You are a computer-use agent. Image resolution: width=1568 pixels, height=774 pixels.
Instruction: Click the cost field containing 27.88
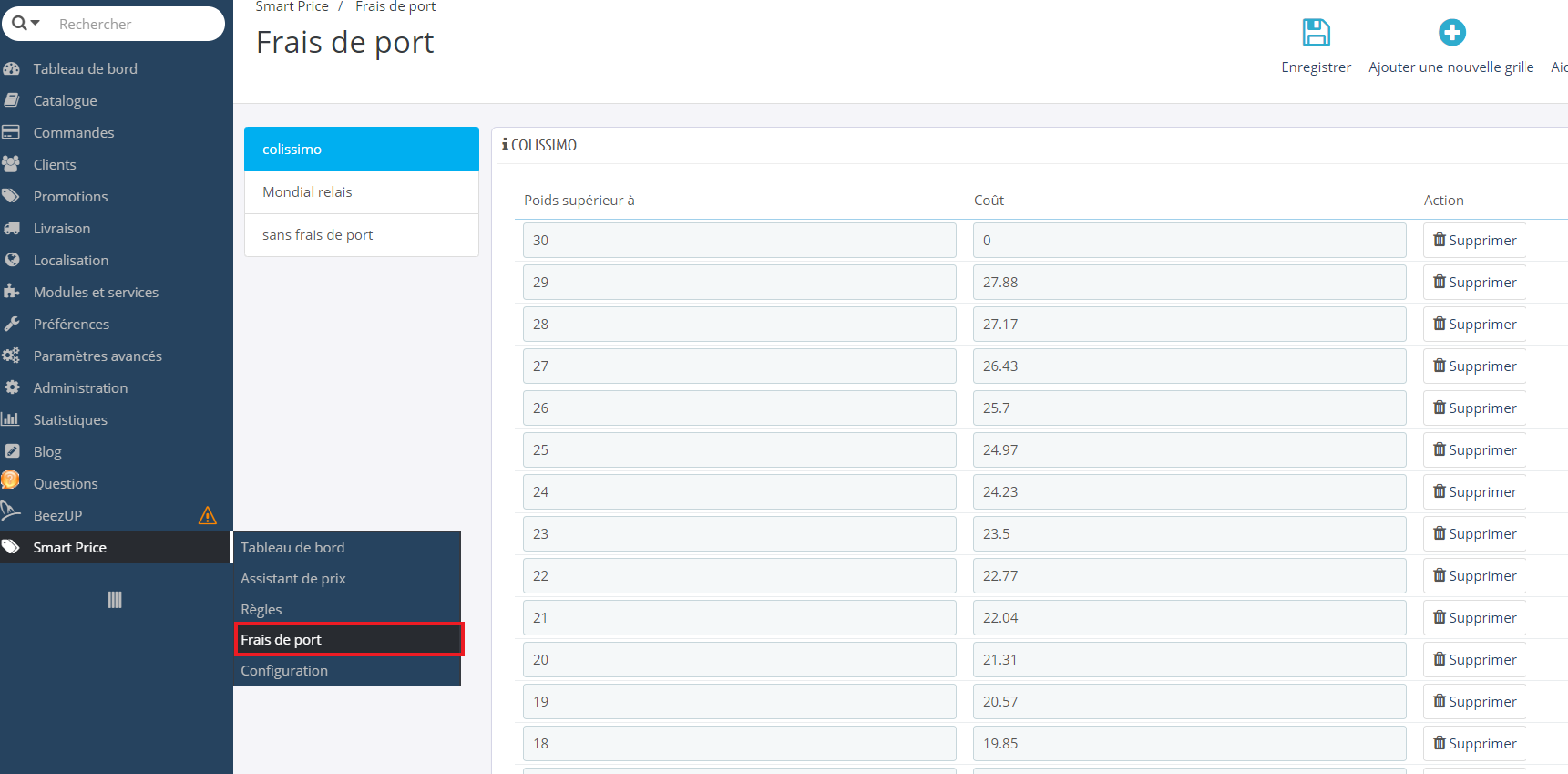point(1190,282)
